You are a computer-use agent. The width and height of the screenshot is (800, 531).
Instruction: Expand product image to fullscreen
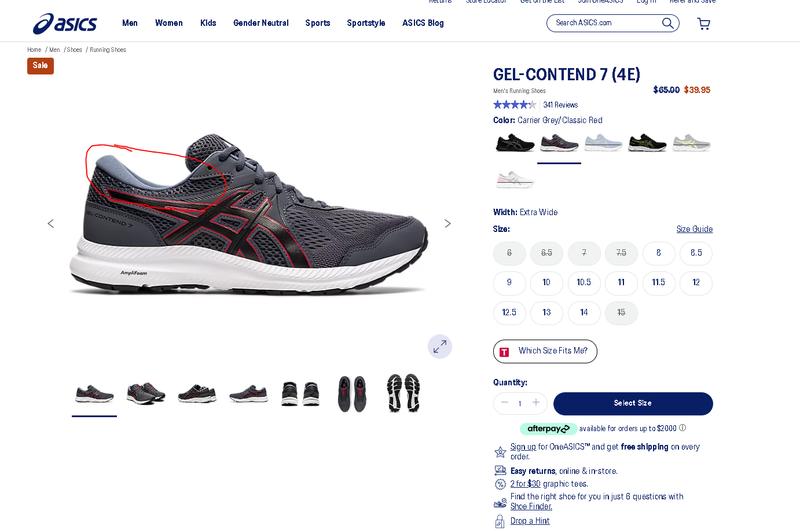(x=440, y=347)
